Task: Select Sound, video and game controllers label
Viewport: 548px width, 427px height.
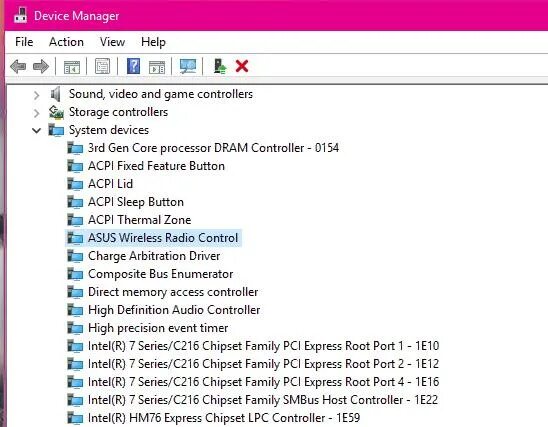Action: [x=161, y=94]
